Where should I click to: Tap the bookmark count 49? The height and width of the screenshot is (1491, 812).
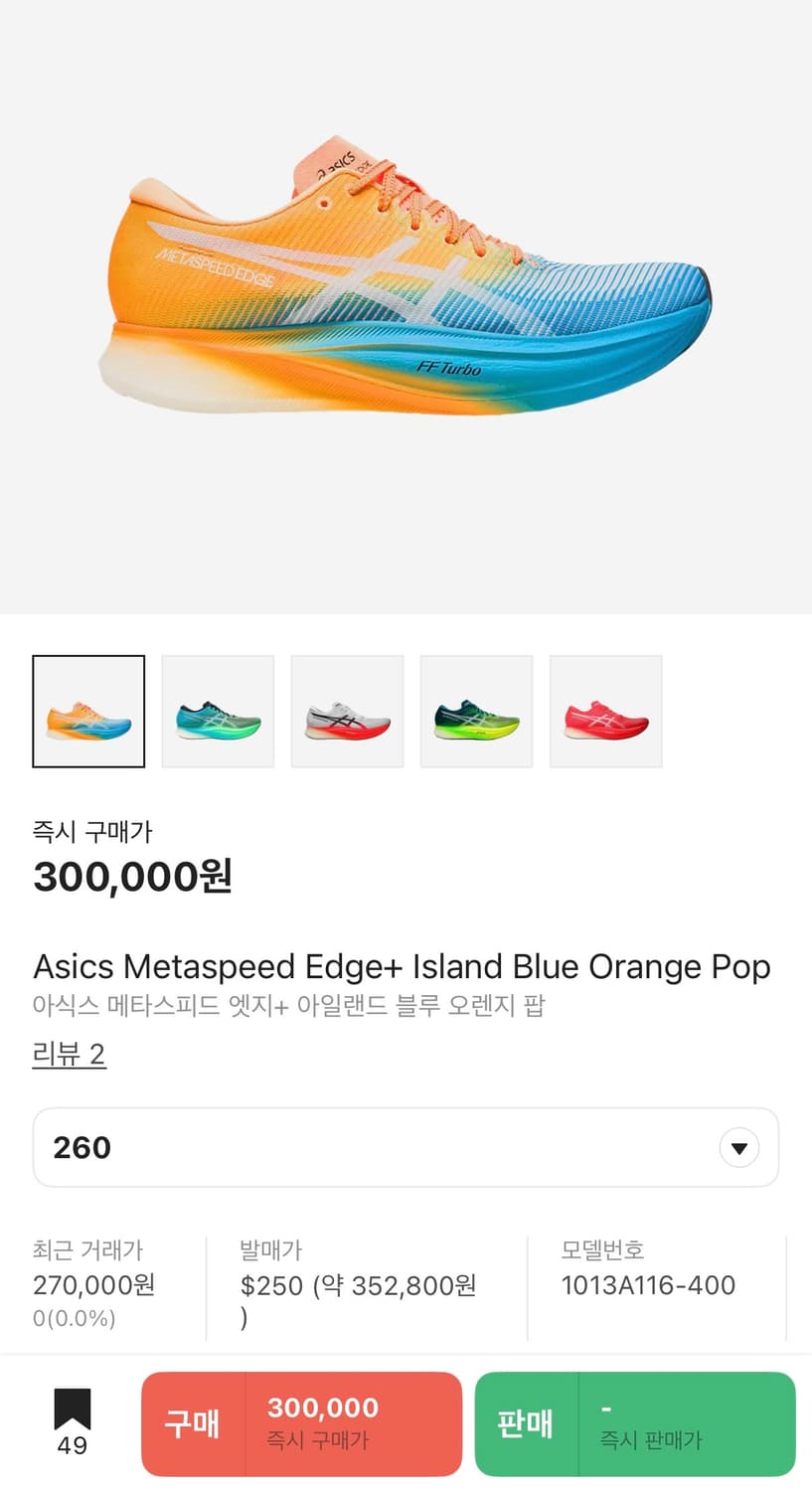[72, 1446]
